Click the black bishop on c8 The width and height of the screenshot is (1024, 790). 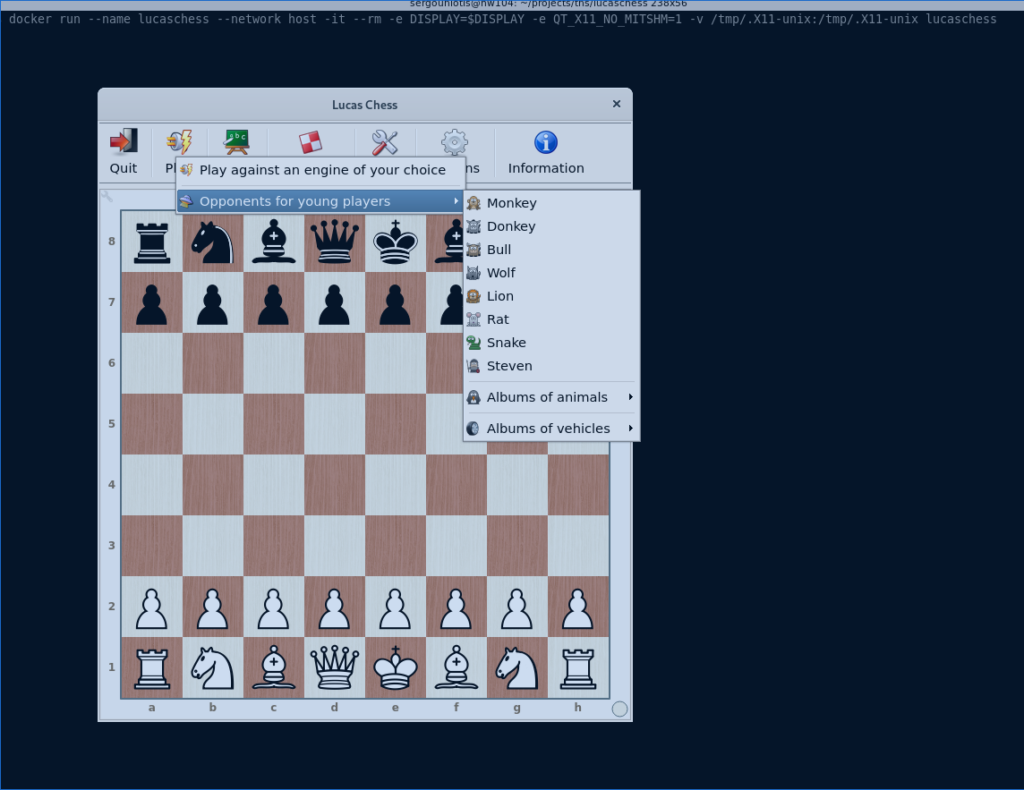[x=274, y=241]
